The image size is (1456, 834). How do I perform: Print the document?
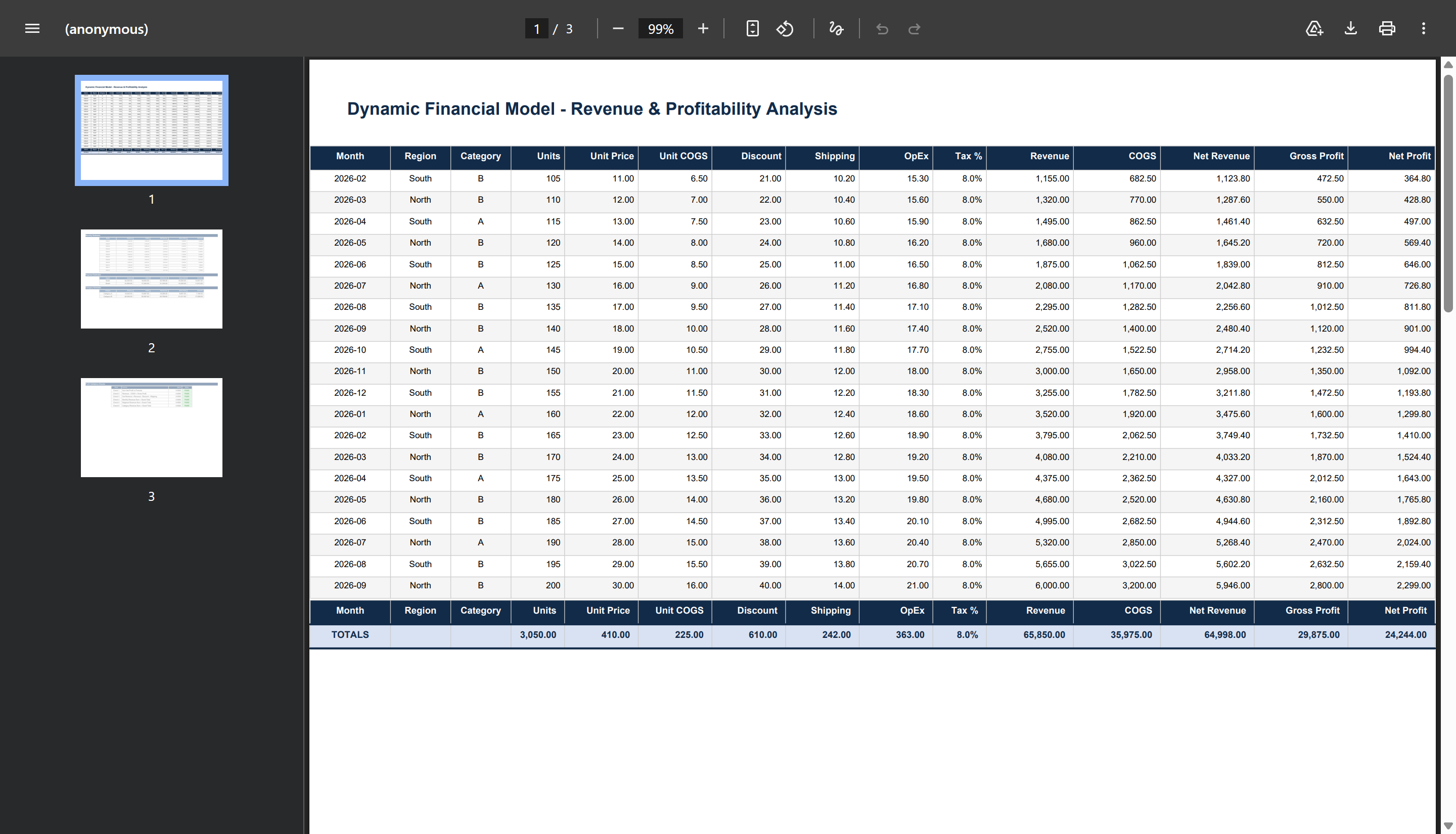(1387, 29)
